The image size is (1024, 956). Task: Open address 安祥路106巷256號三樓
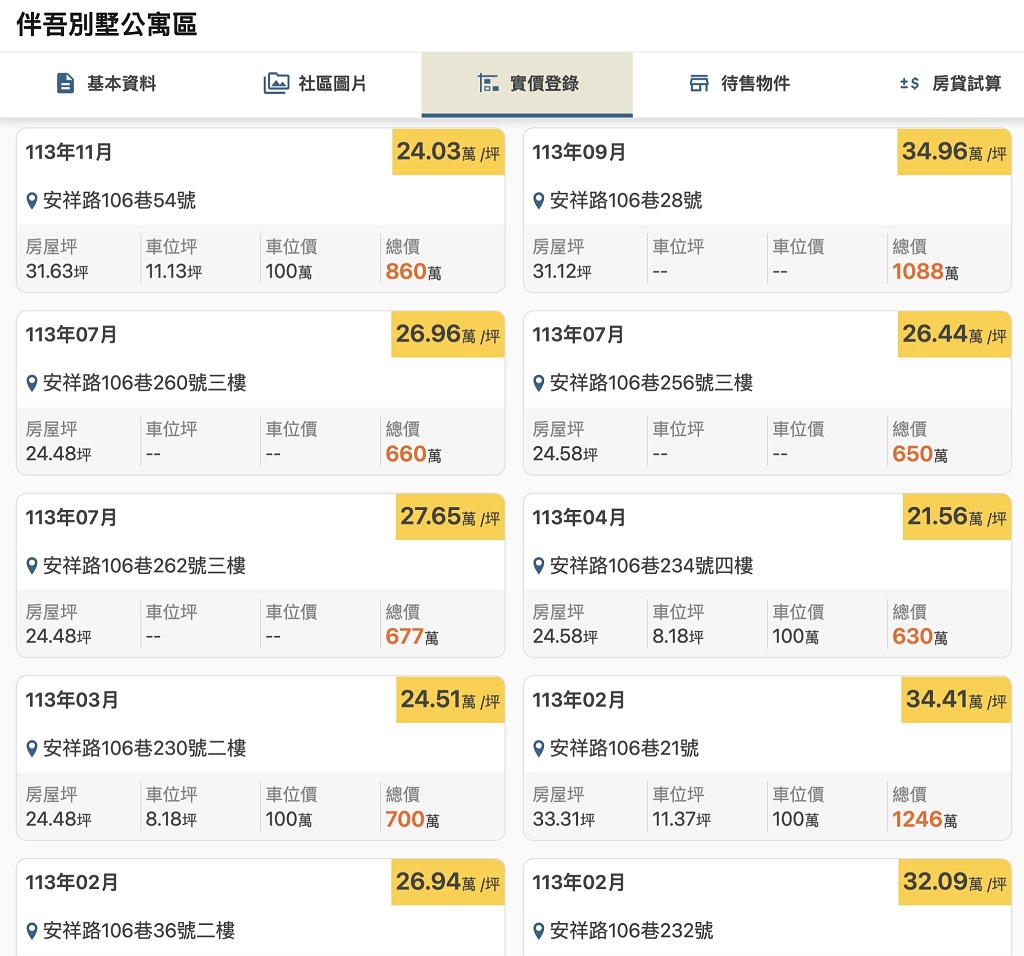tap(651, 383)
